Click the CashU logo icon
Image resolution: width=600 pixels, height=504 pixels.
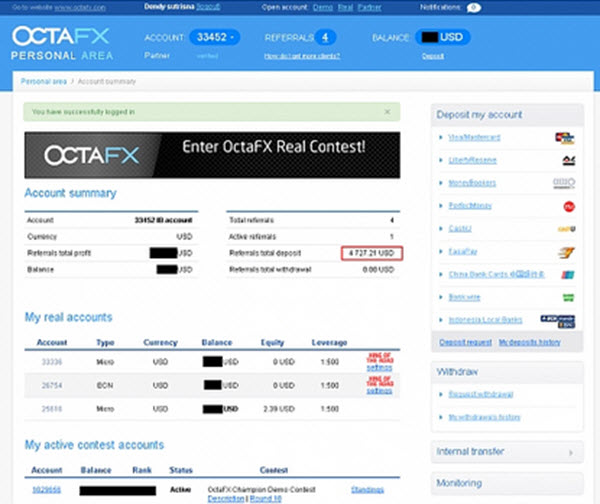(566, 229)
